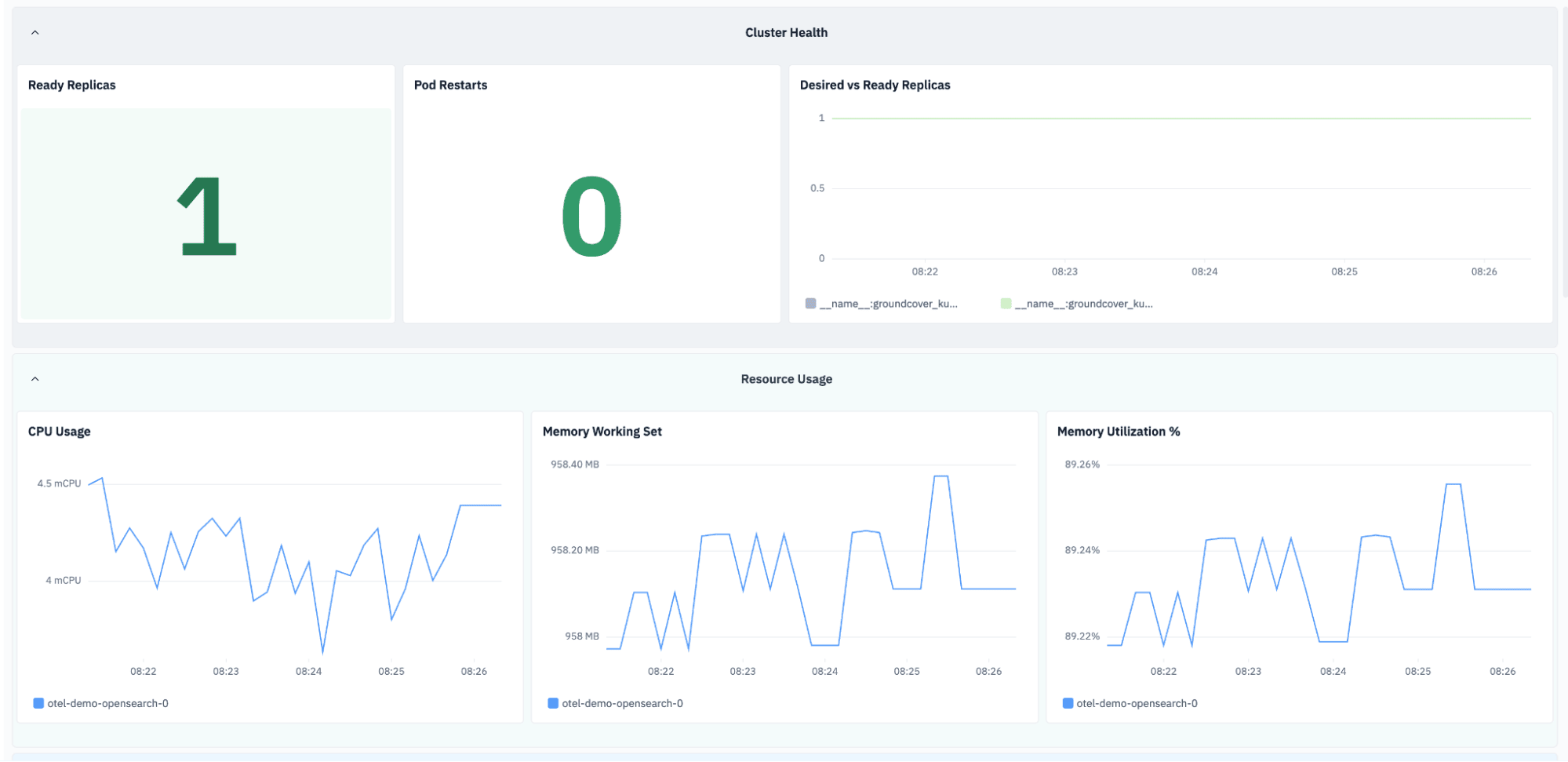1568x762 pixels.
Task: Toggle the light green groundcover legend series
Action: [x=1077, y=304]
